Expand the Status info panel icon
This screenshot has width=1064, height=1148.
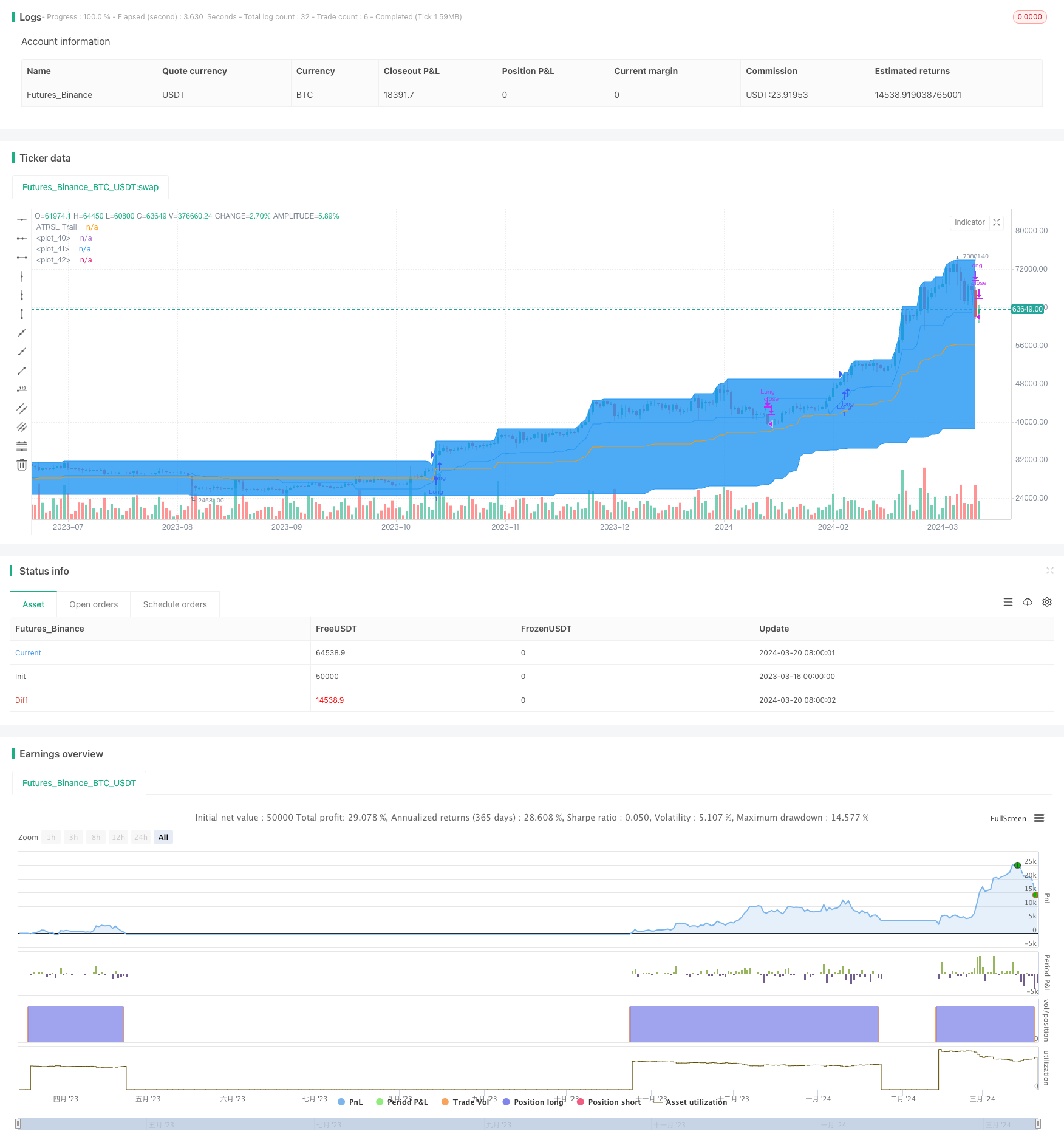coord(1049,570)
